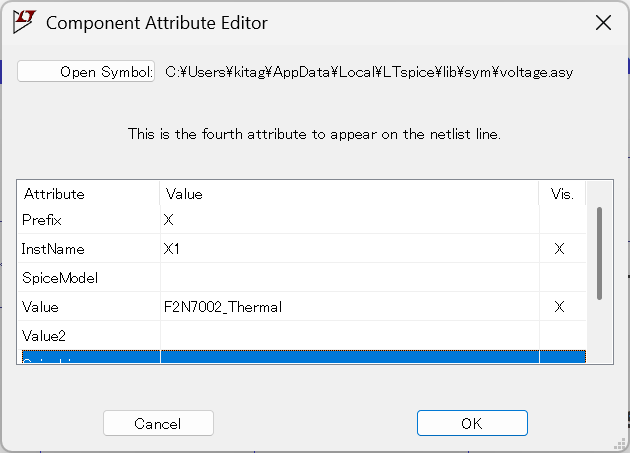Toggle the Vis. cell of Value2 row
This screenshot has height=453, width=630.
pos(562,336)
